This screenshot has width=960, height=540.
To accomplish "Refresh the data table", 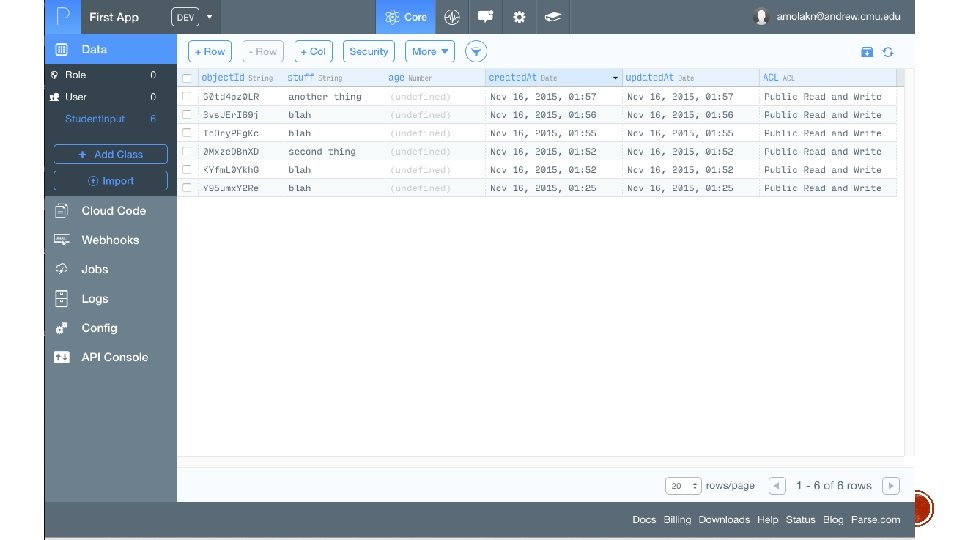I will (x=888, y=52).
